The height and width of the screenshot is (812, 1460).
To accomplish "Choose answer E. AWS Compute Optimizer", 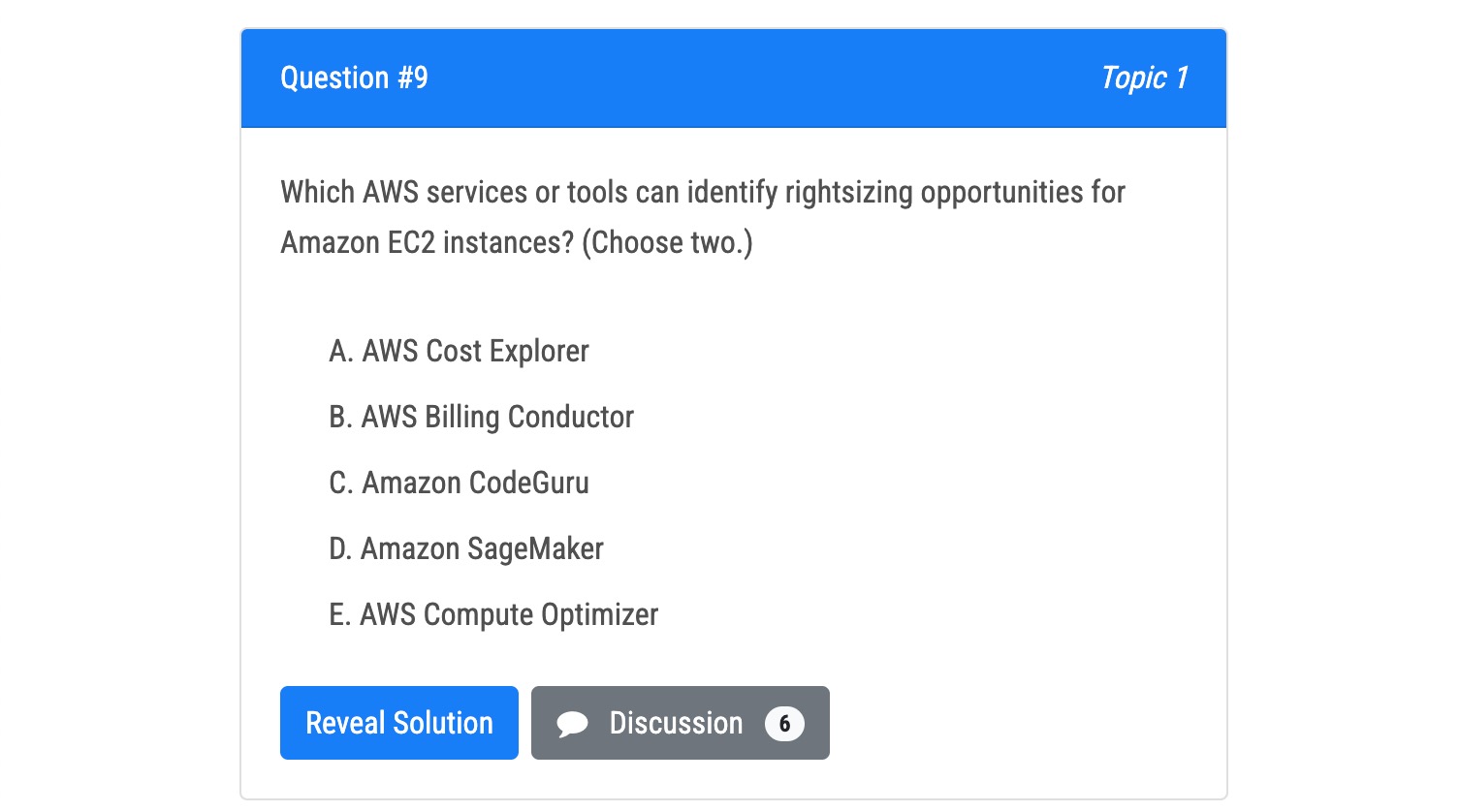I will [x=493, y=614].
